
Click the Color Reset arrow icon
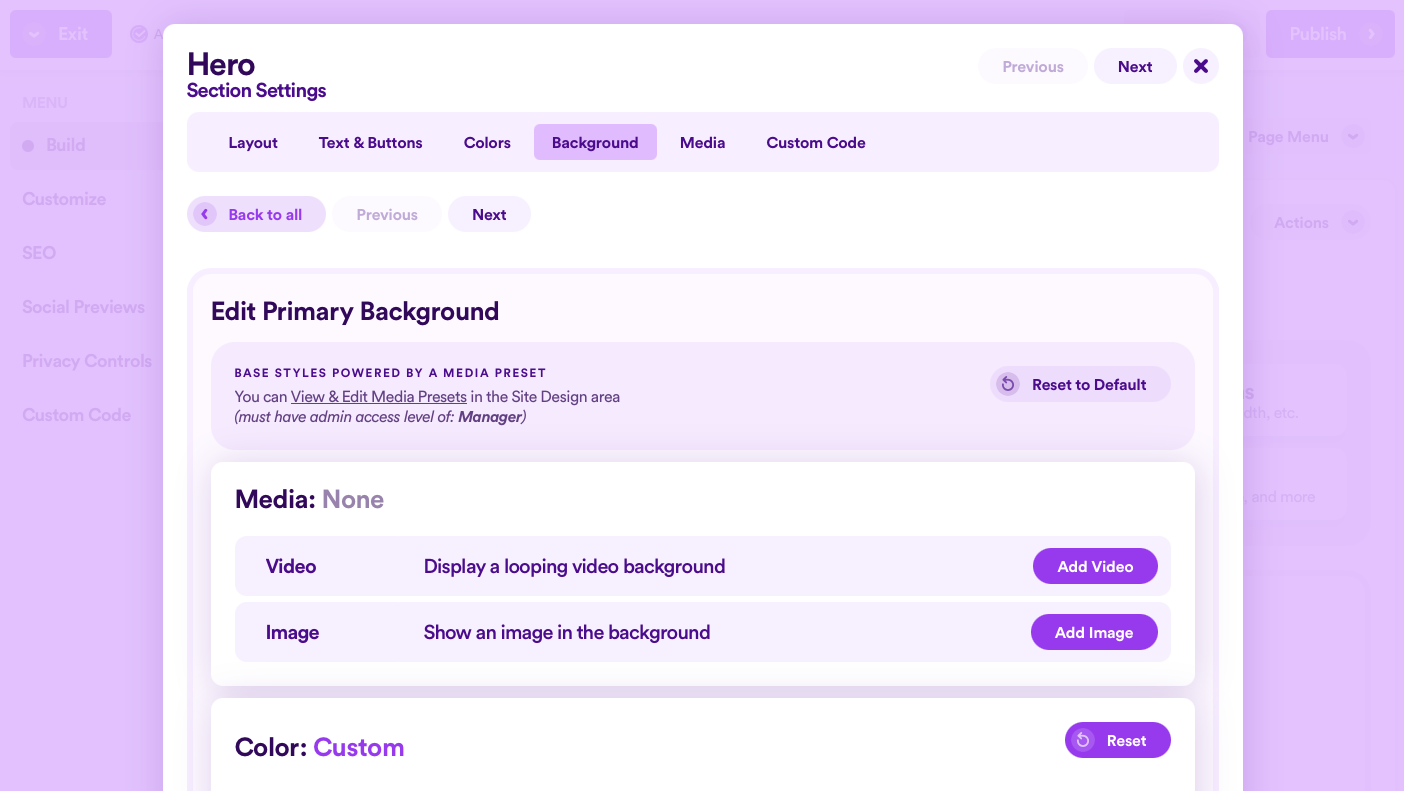click(1082, 740)
